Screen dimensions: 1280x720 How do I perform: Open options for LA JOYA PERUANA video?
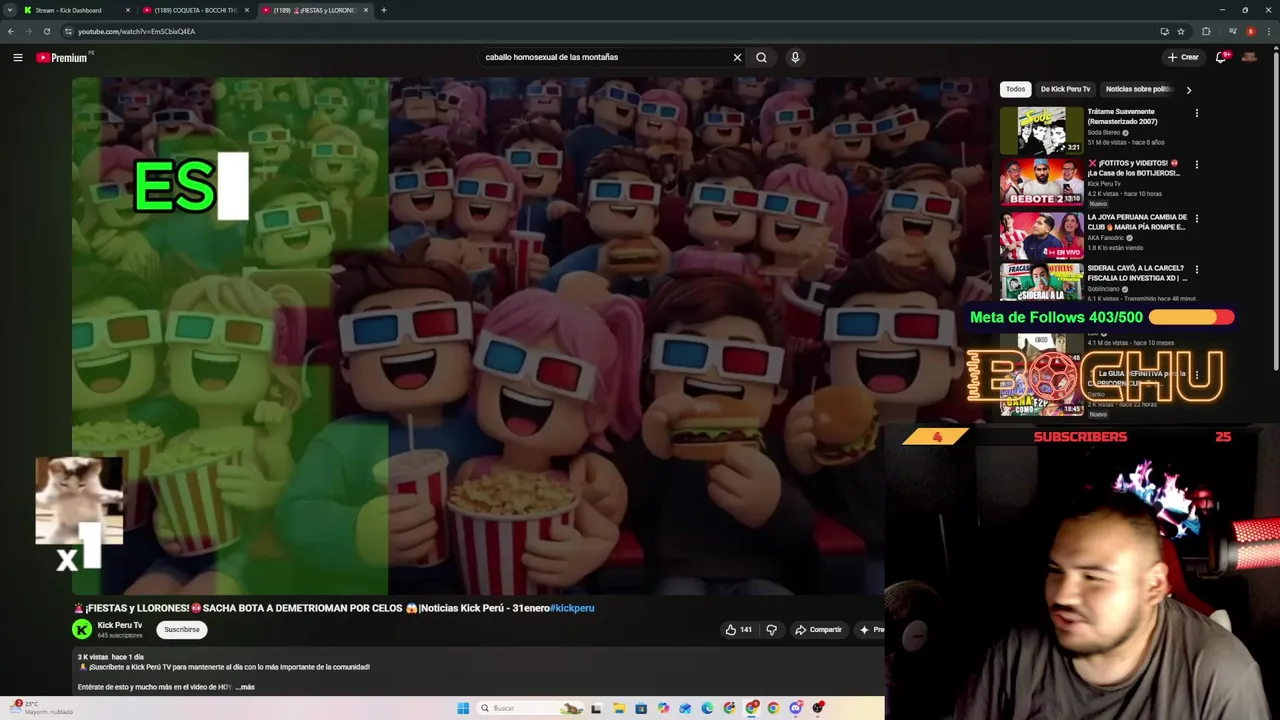(1196, 218)
